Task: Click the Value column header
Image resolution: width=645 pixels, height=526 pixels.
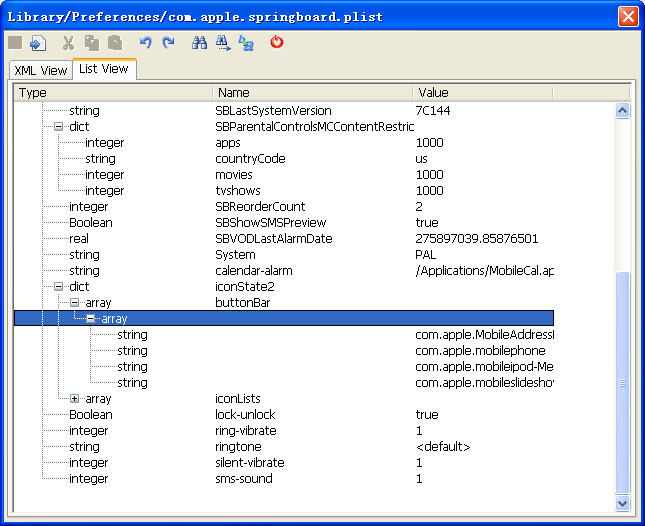Action: coord(483,93)
